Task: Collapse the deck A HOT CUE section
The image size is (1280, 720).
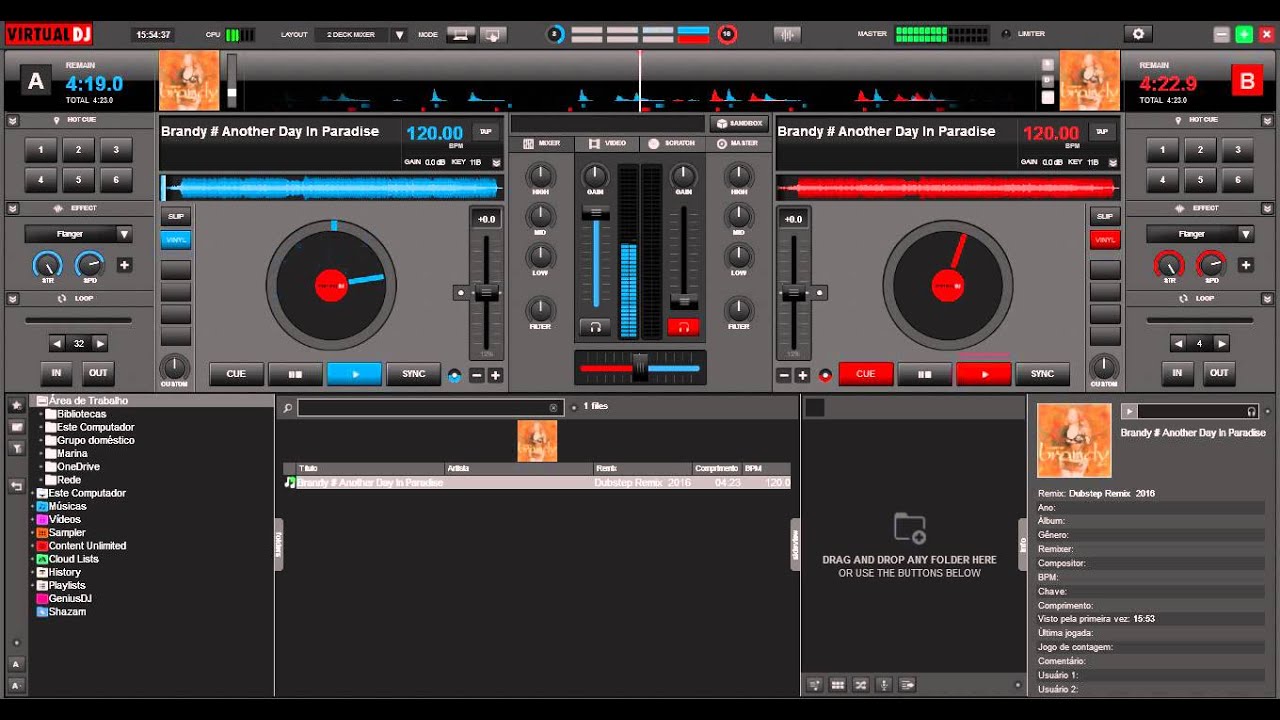Action: click(x=12, y=120)
